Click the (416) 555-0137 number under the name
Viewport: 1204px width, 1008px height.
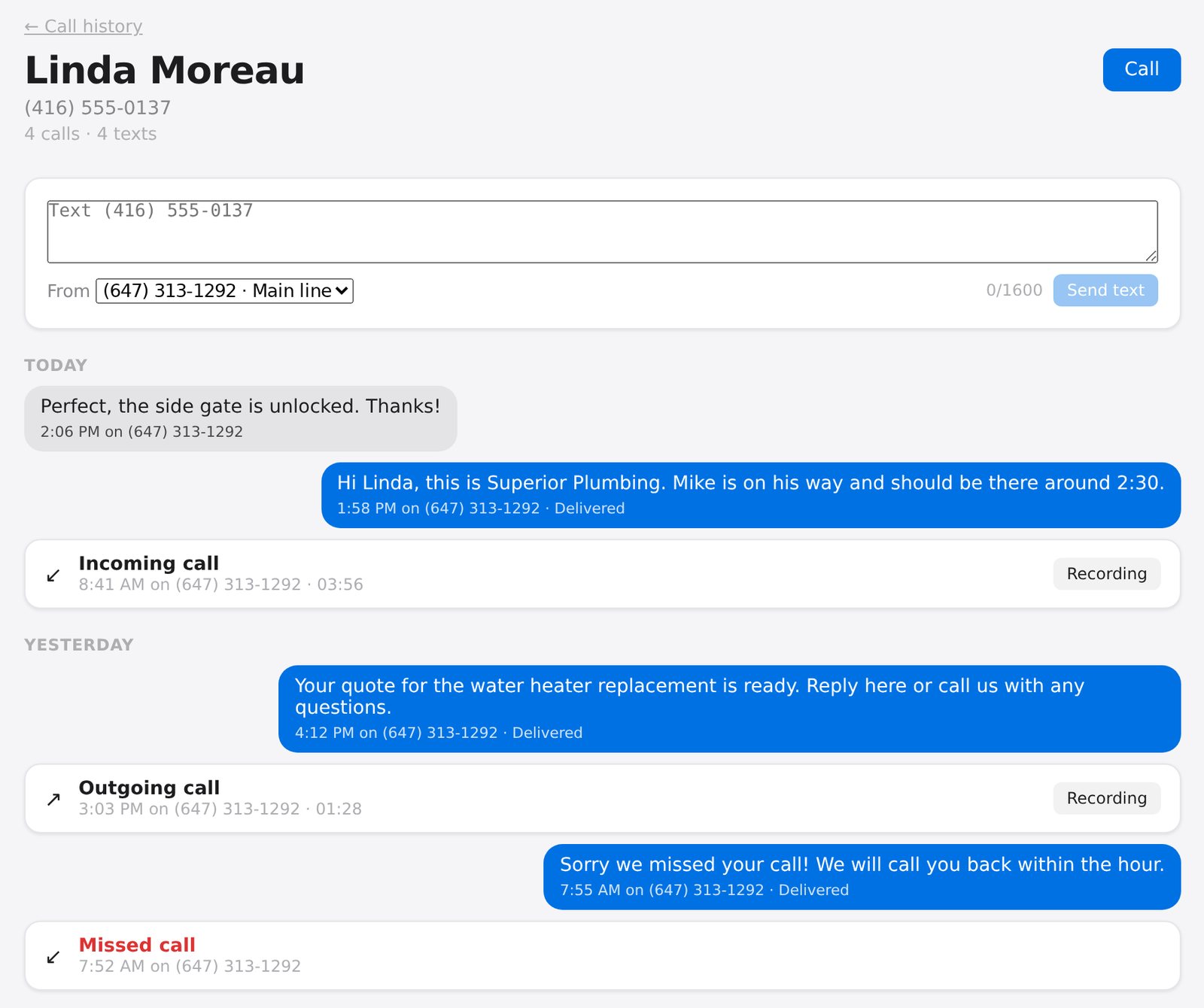point(98,108)
